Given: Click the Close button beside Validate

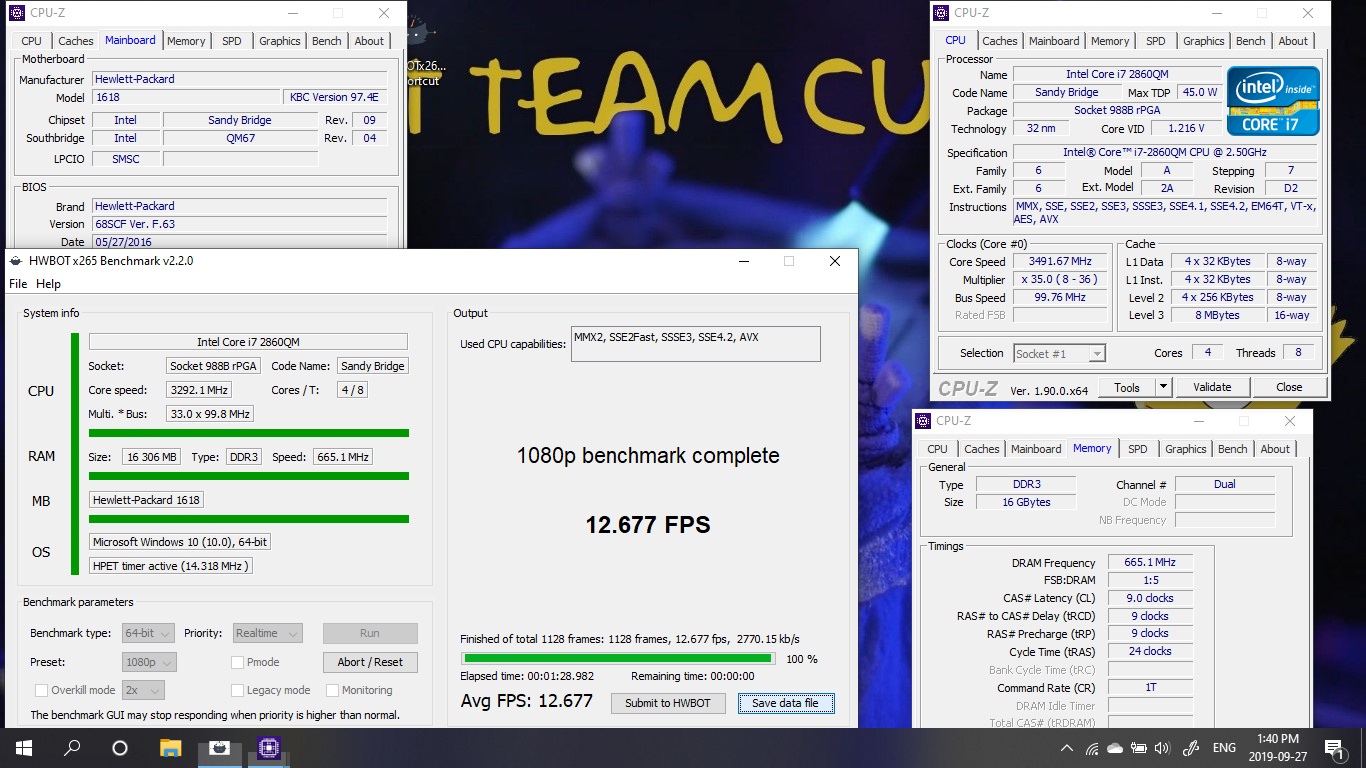Looking at the screenshot, I should [x=1289, y=387].
